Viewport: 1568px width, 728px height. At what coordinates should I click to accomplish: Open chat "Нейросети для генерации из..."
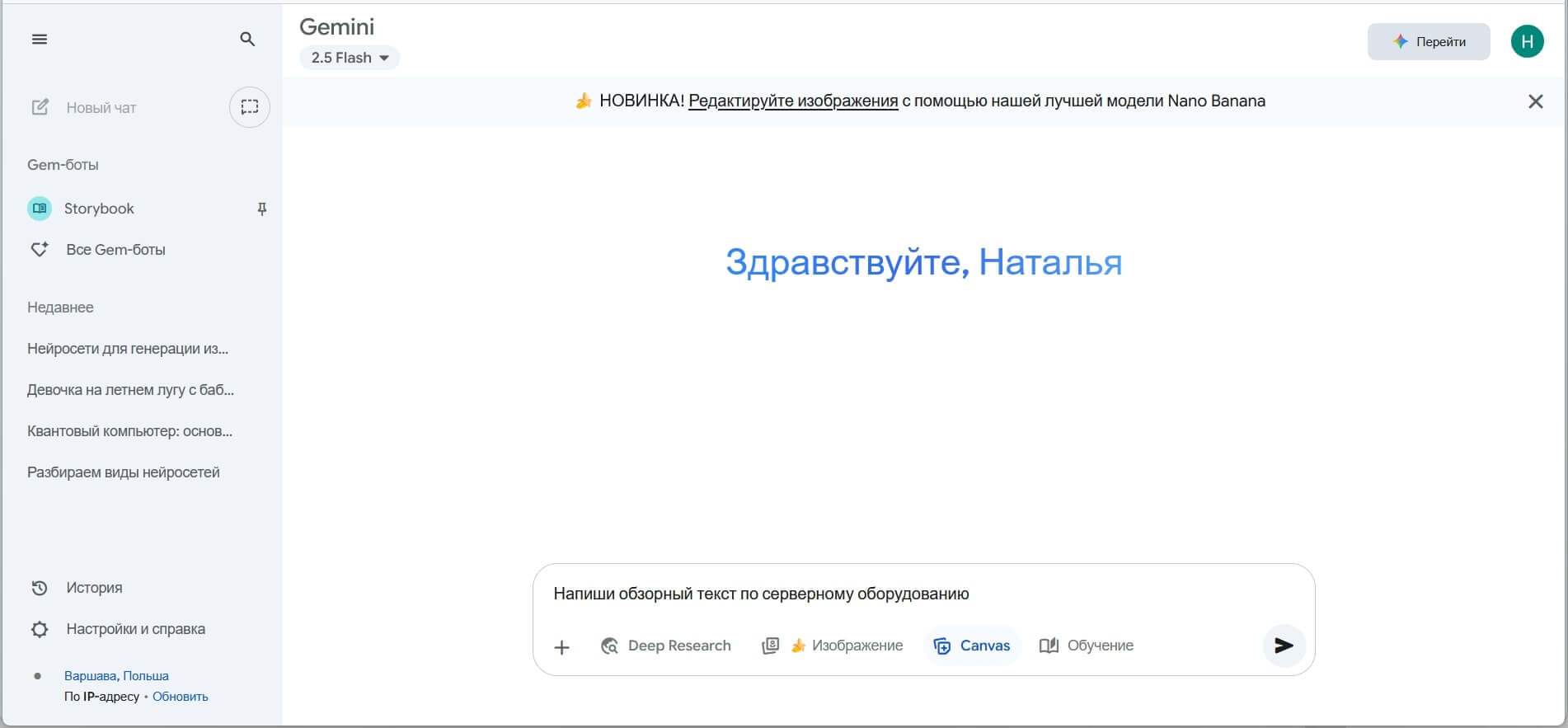pyautogui.click(x=128, y=349)
